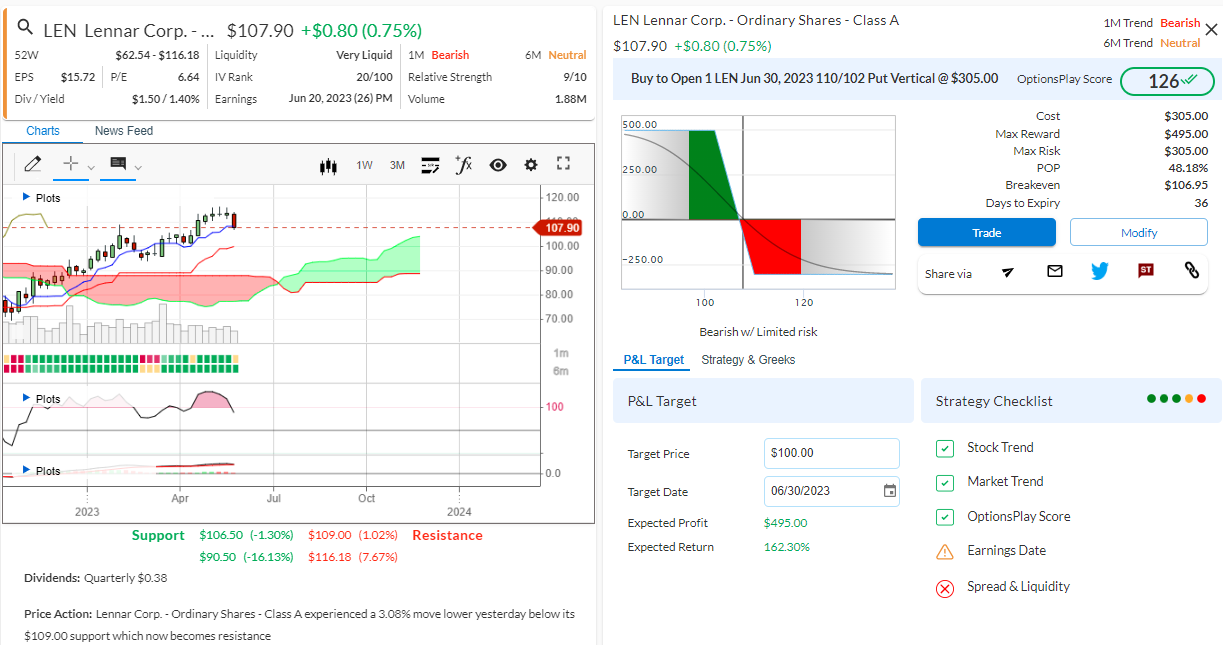
Task: Open the Strategy & Greeks tab
Action: [x=748, y=360]
